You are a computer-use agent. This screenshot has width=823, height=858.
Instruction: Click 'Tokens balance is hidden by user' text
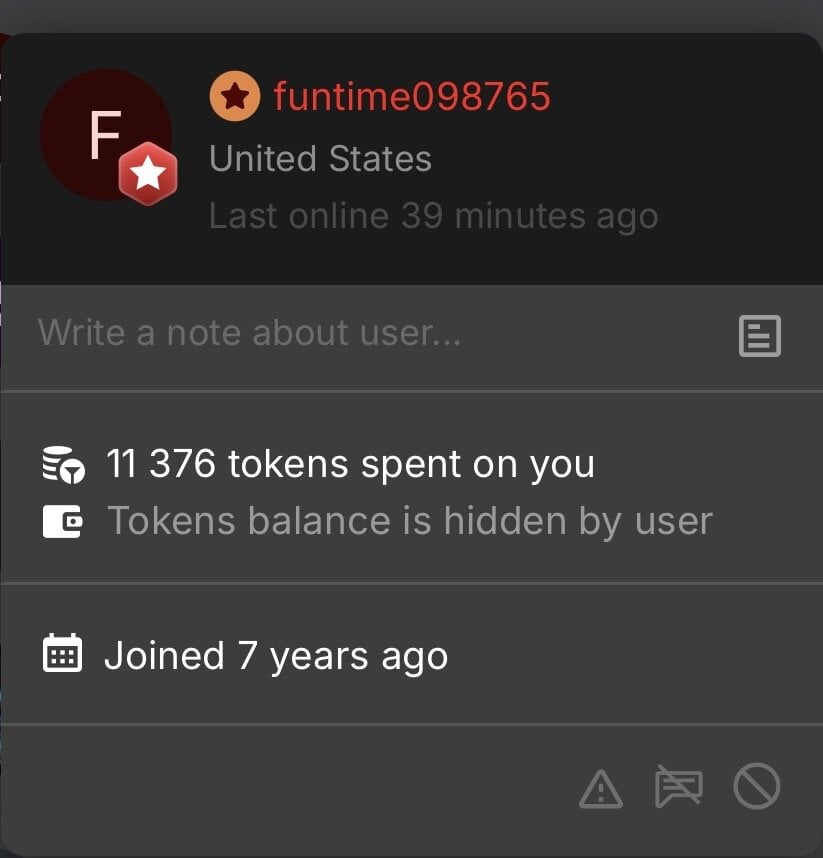[x=409, y=521]
